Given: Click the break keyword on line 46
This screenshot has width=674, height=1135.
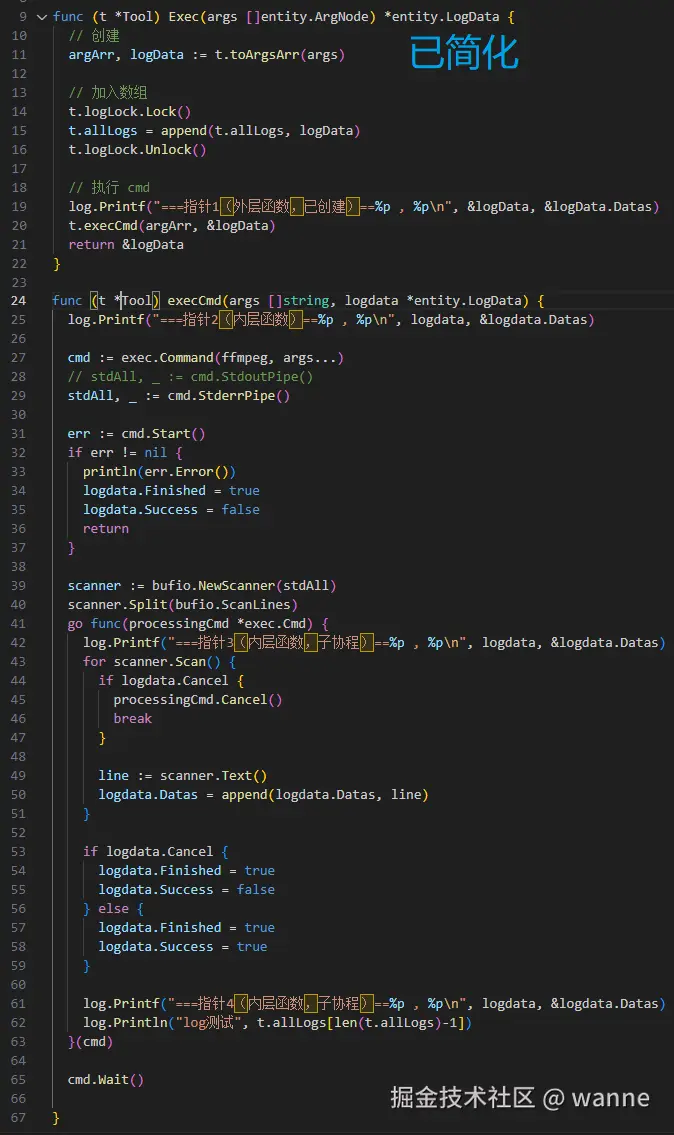Looking at the screenshot, I should point(132,719).
